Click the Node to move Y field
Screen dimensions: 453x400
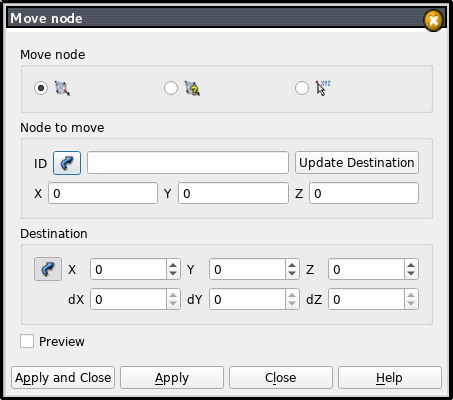coord(233,193)
